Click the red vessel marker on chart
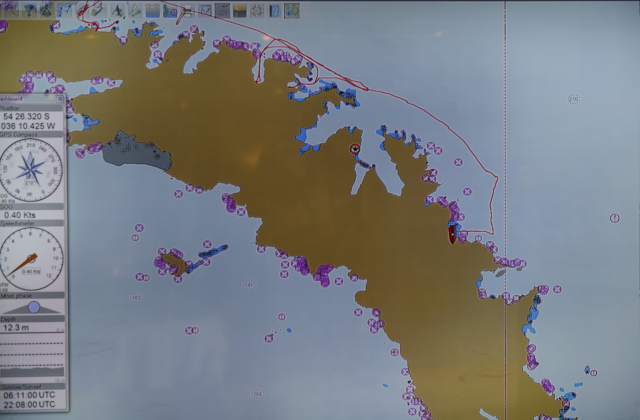 [452, 234]
